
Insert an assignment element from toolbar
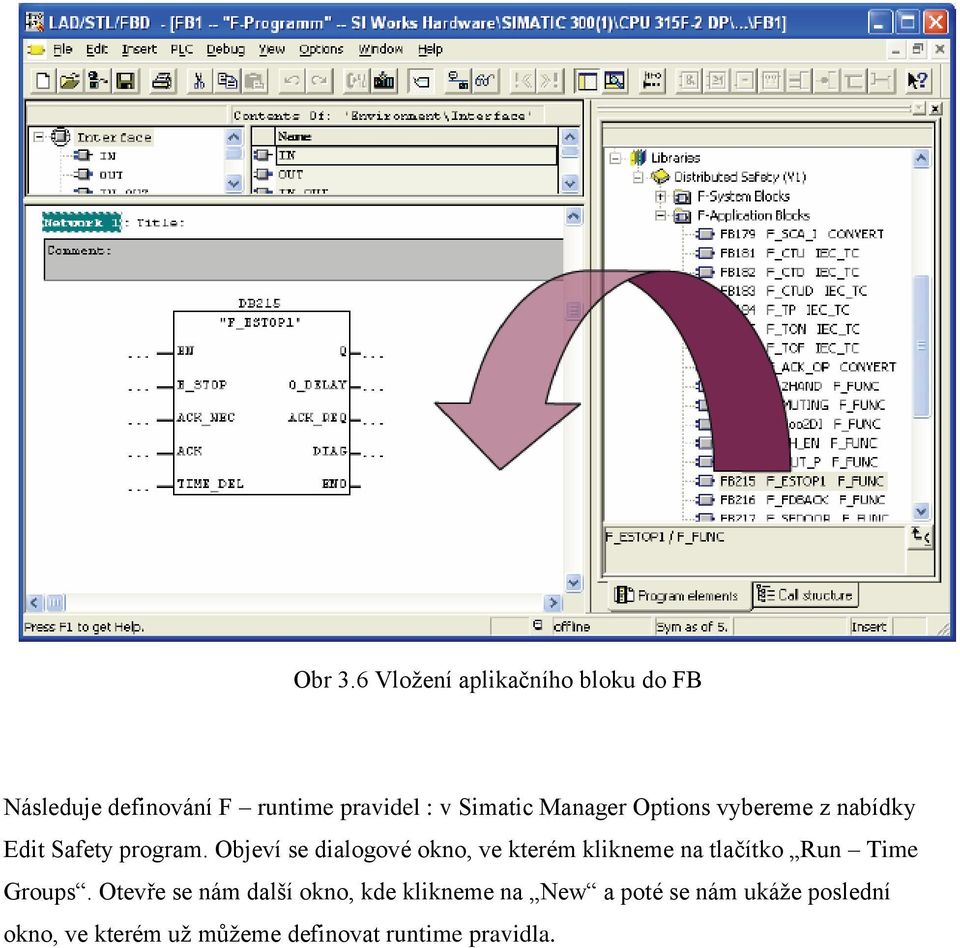[744, 81]
